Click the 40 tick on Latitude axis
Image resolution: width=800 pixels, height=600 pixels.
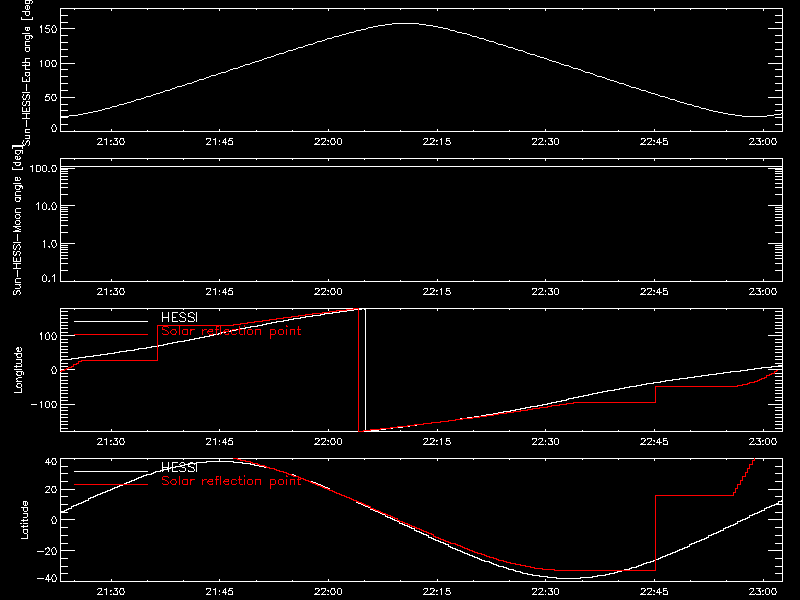(51, 462)
